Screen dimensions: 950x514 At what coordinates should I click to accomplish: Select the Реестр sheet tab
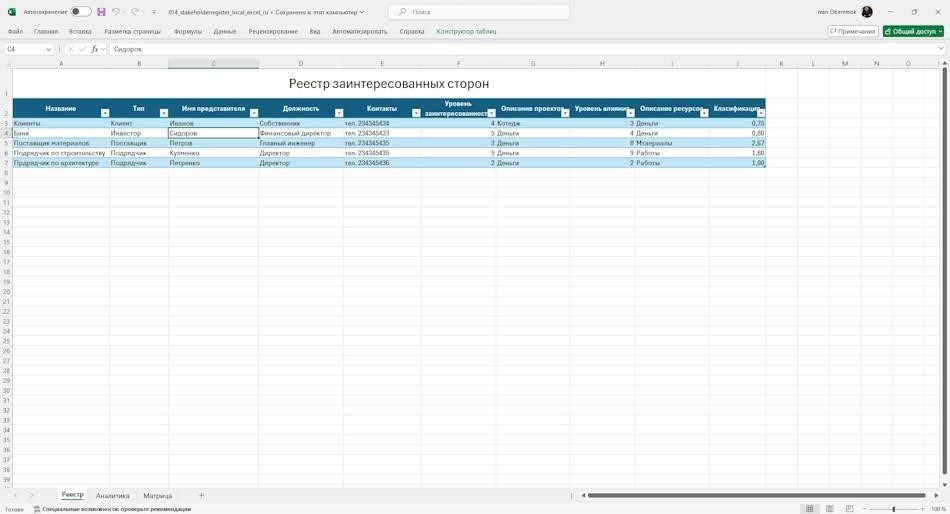pyautogui.click(x=72, y=495)
